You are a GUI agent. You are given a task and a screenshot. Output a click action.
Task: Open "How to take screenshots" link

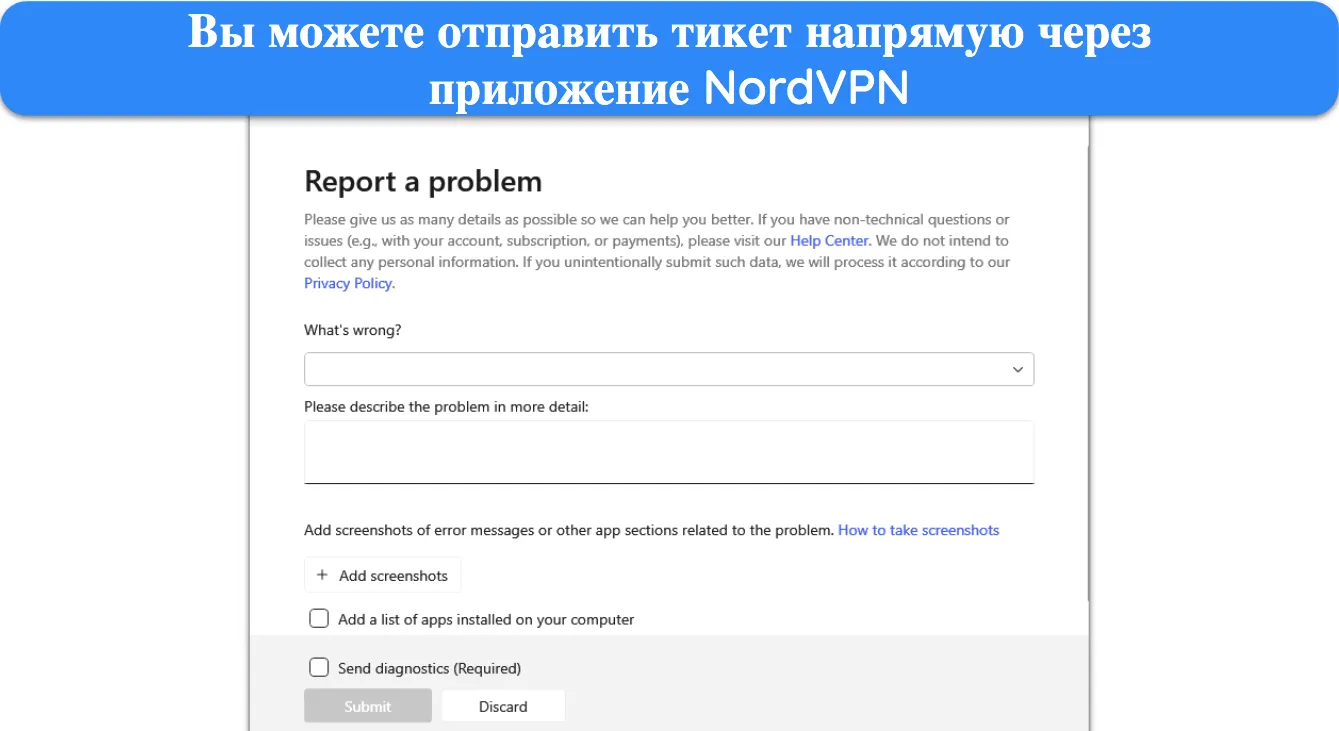[918, 530]
